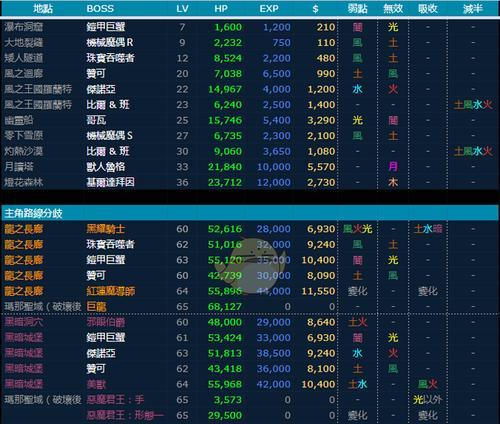The image size is (500, 424).
Task: Click the 吸收 column header
Action: (428, 9)
